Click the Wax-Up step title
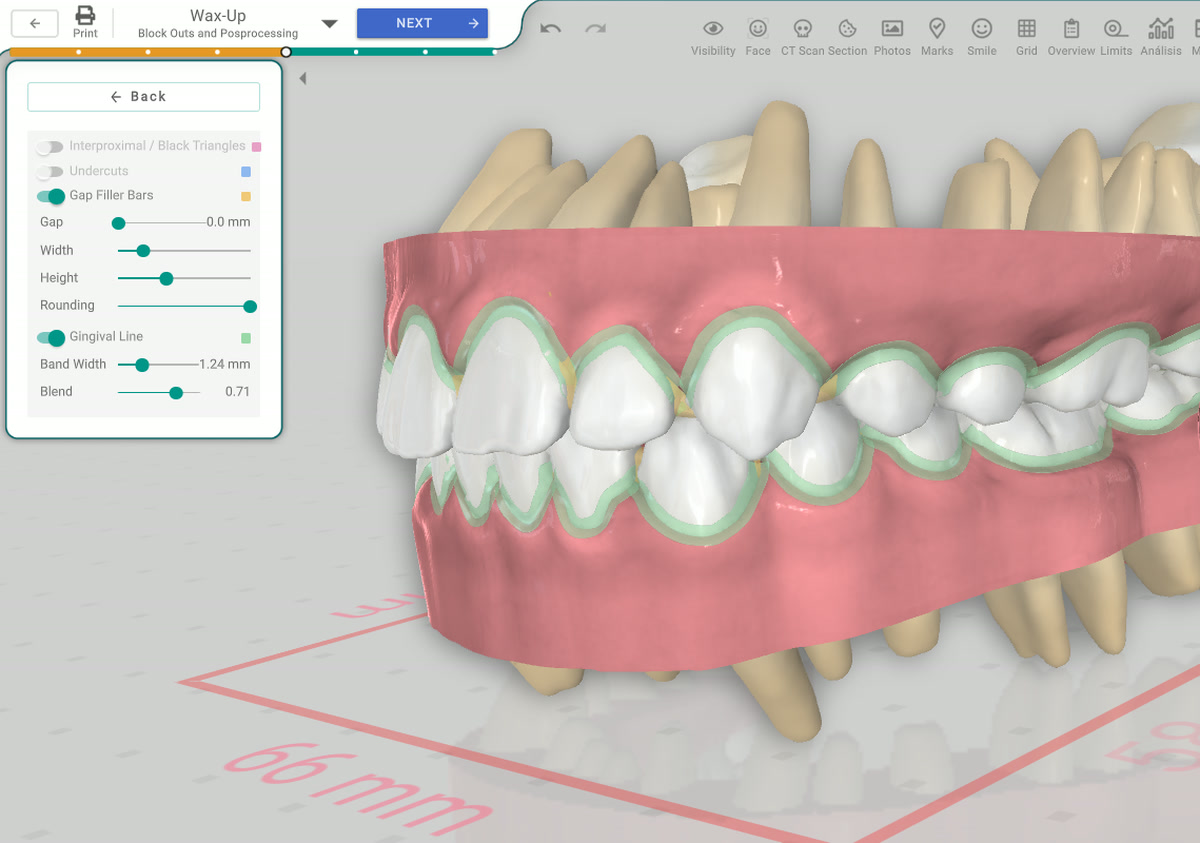The width and height of the screenshot is (1200, 843). tap(218, 16)
